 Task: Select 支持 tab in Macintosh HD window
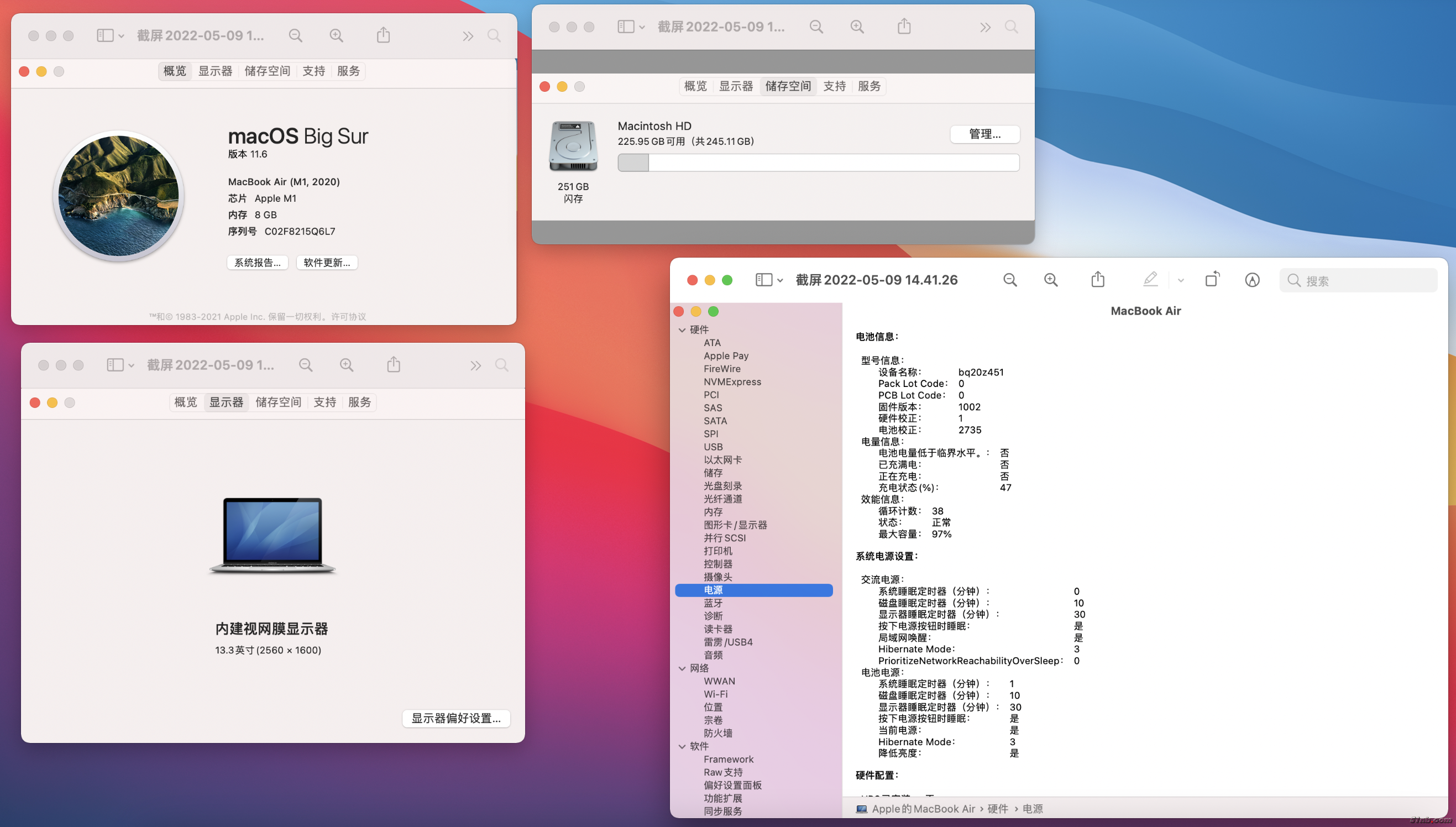coord(834,86)
